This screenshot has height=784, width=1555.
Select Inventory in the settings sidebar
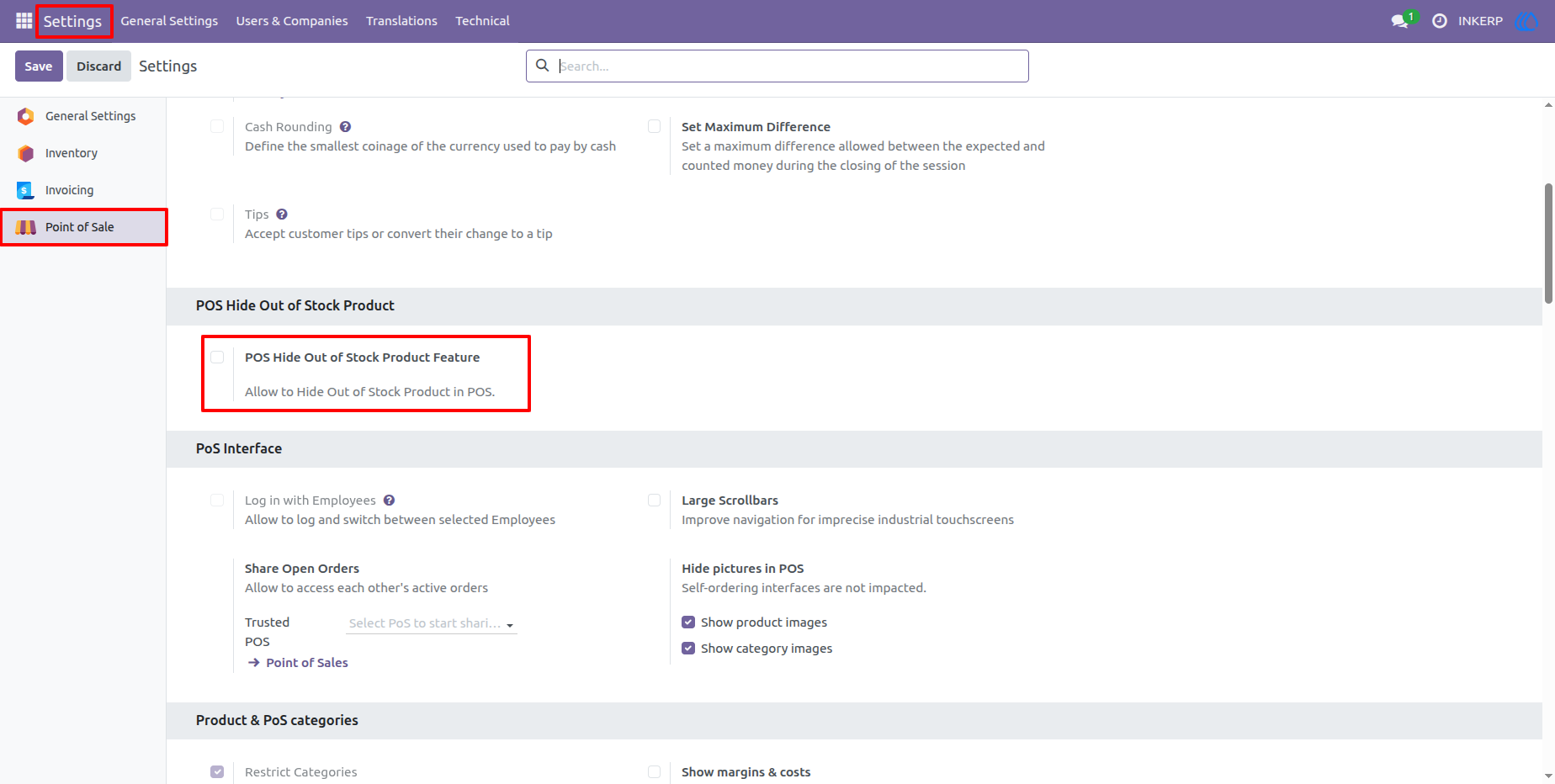pos(82,153)
